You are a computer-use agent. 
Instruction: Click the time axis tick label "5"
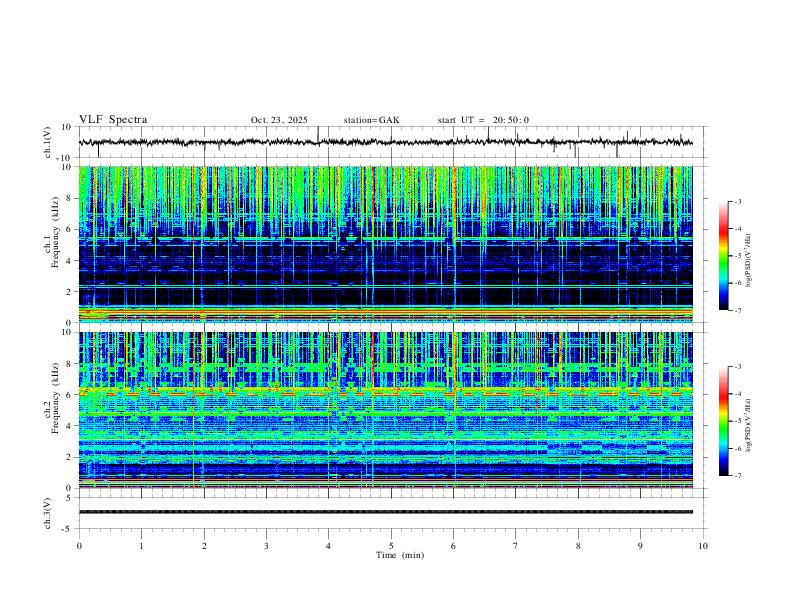(x=391, y=546)
